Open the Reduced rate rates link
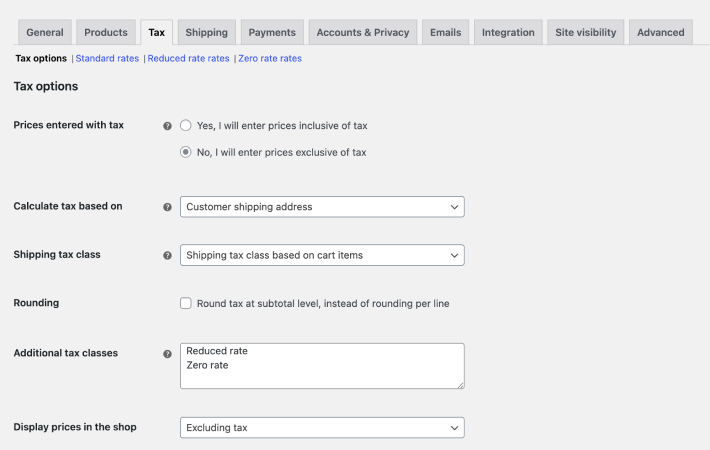 (188, 58)
